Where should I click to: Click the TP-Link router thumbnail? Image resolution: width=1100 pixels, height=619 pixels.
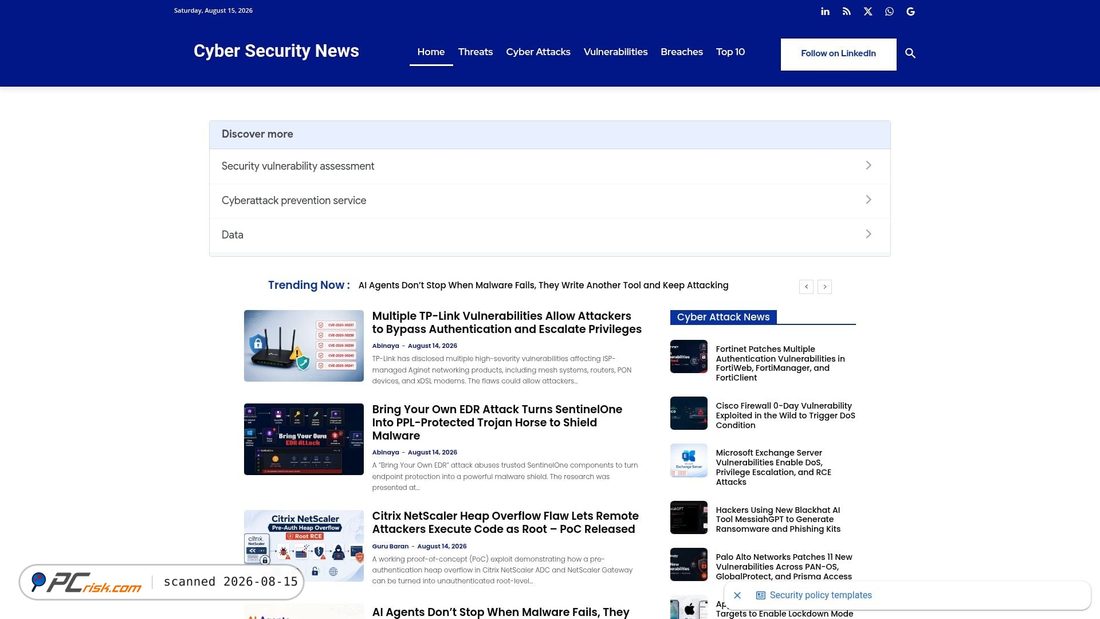304,346
